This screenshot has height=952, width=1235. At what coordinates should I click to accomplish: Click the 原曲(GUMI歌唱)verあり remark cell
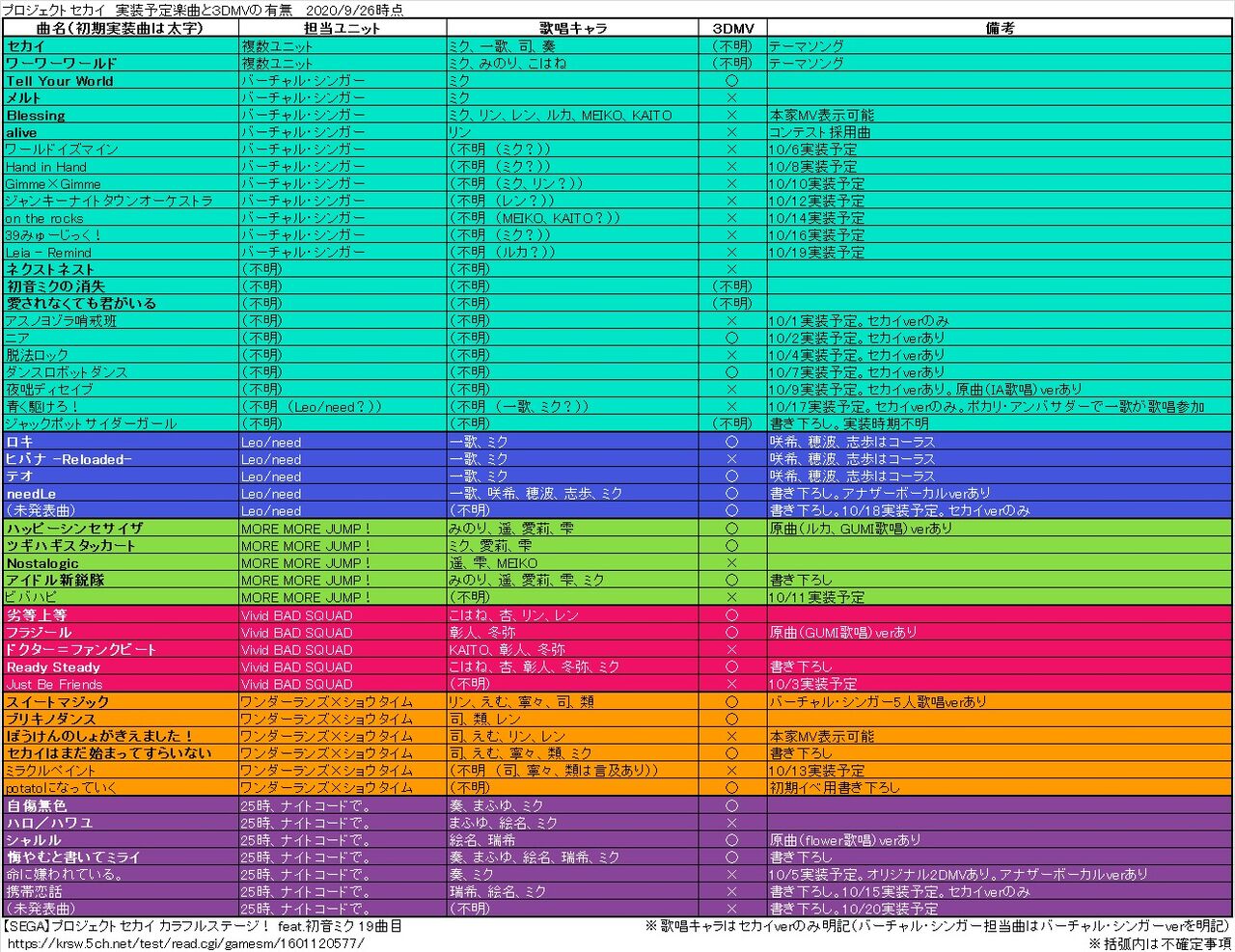click(x=1000, y=633)
